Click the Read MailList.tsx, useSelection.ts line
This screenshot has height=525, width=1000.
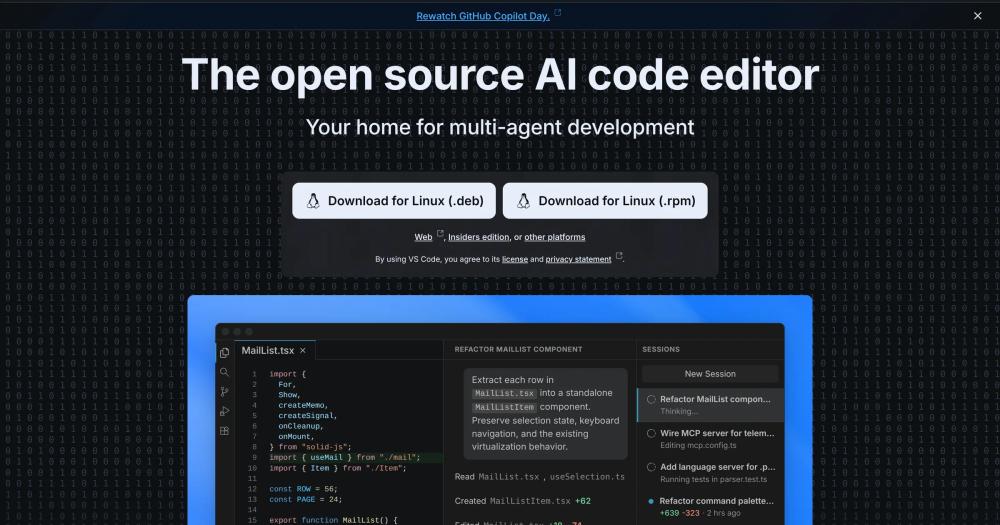pos(540,477)
